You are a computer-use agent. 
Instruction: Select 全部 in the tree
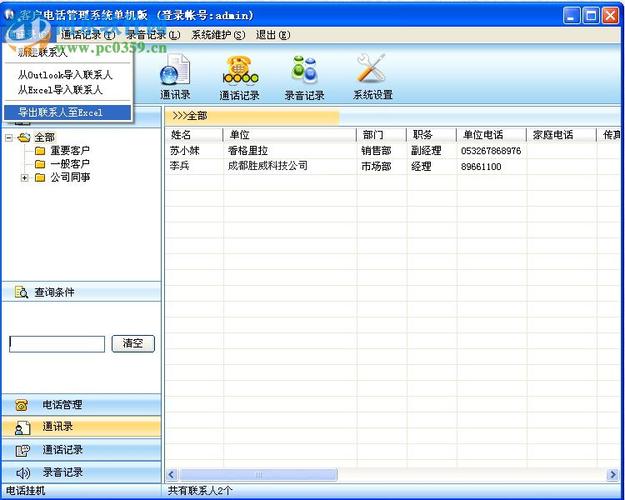coord(45,138)
